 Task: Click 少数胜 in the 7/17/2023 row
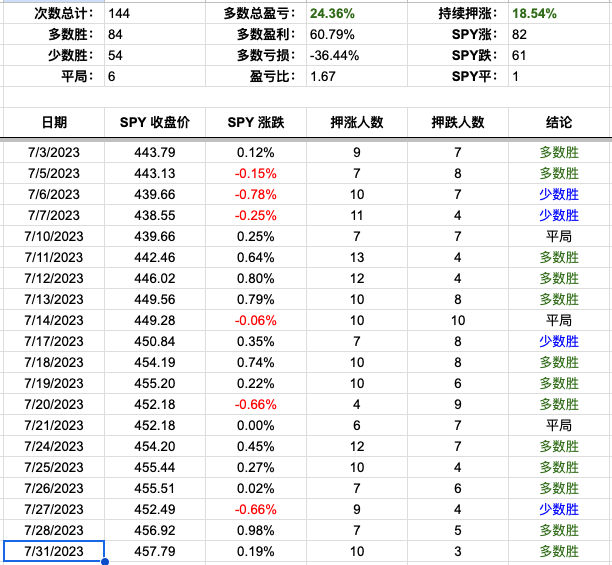click(x=559, y=342)
